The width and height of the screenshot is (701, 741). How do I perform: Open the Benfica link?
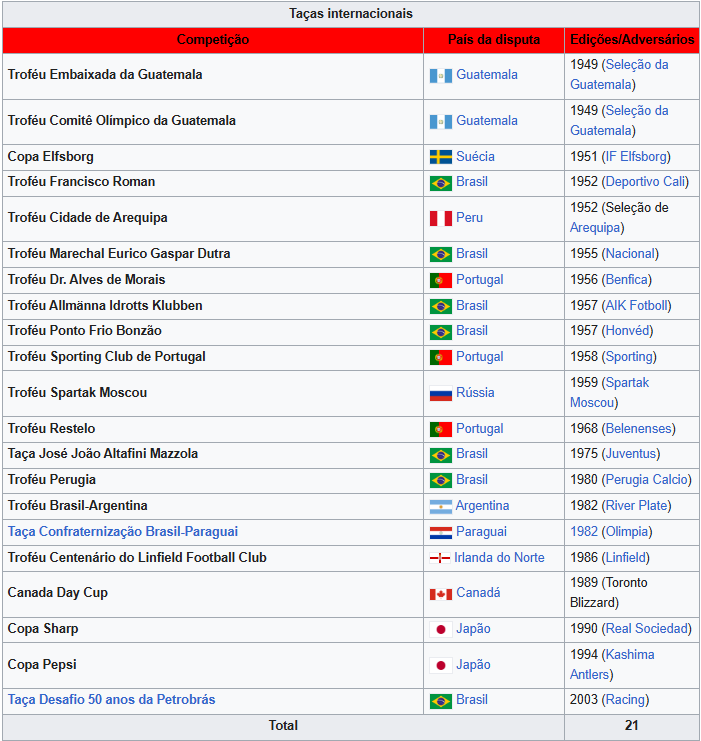pyautogui.click(x=627, y=280)
